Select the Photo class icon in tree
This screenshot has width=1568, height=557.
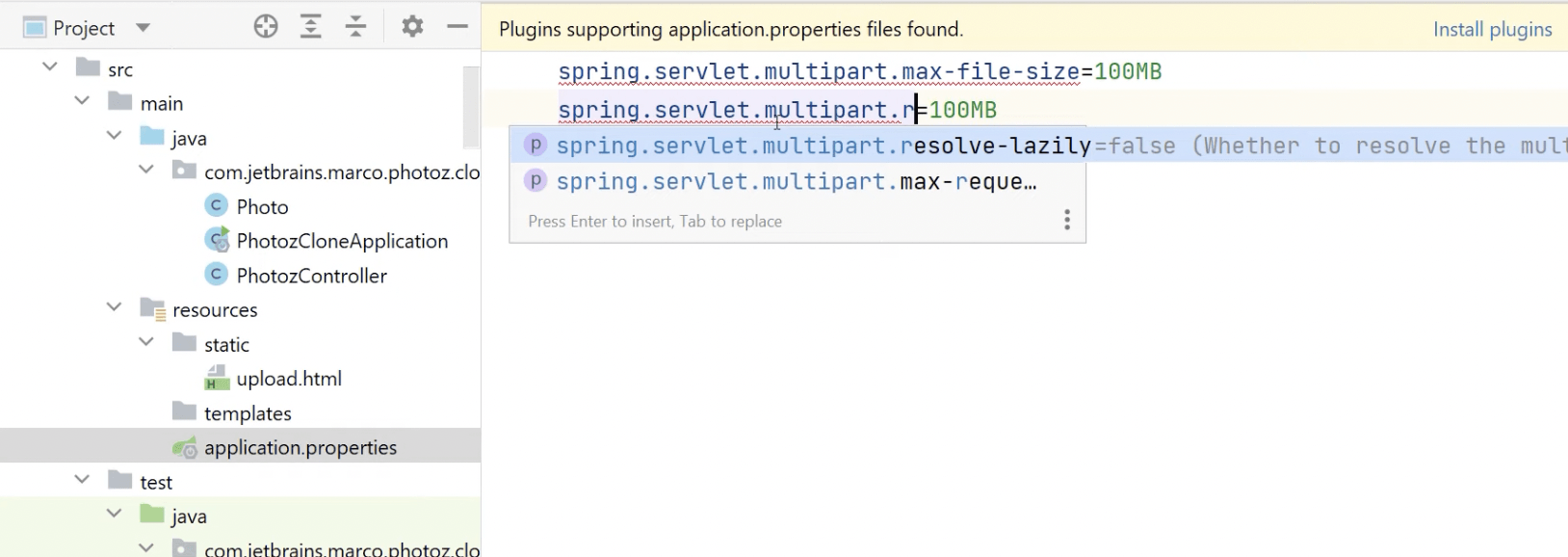217,206
